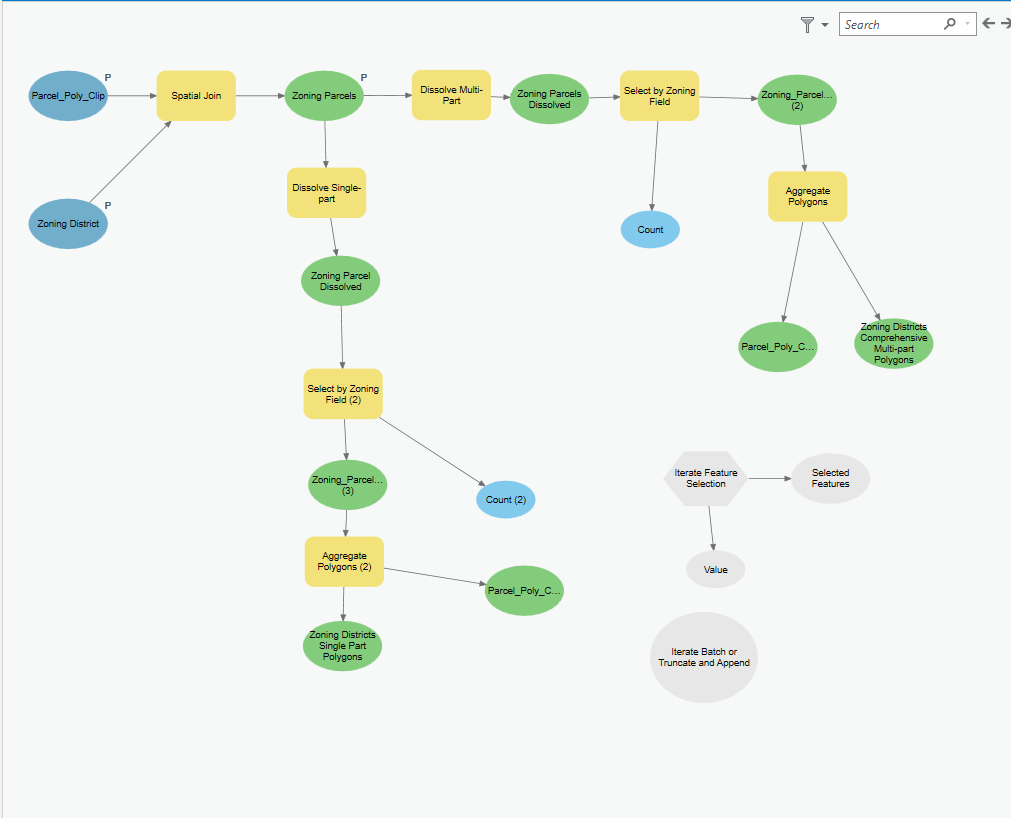This screenshot has width=1011, height=818.
Task: Select the Zoning Parcel Dissolved node
Action: (340, 281)
